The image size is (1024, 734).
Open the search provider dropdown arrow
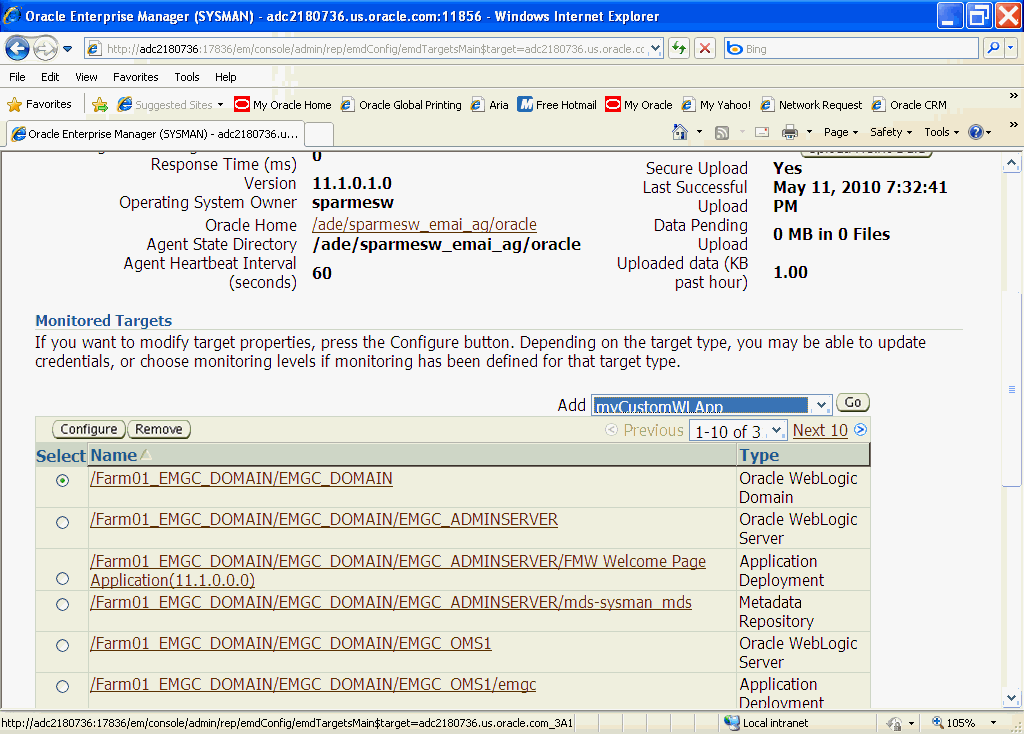tap(1011, 48)
